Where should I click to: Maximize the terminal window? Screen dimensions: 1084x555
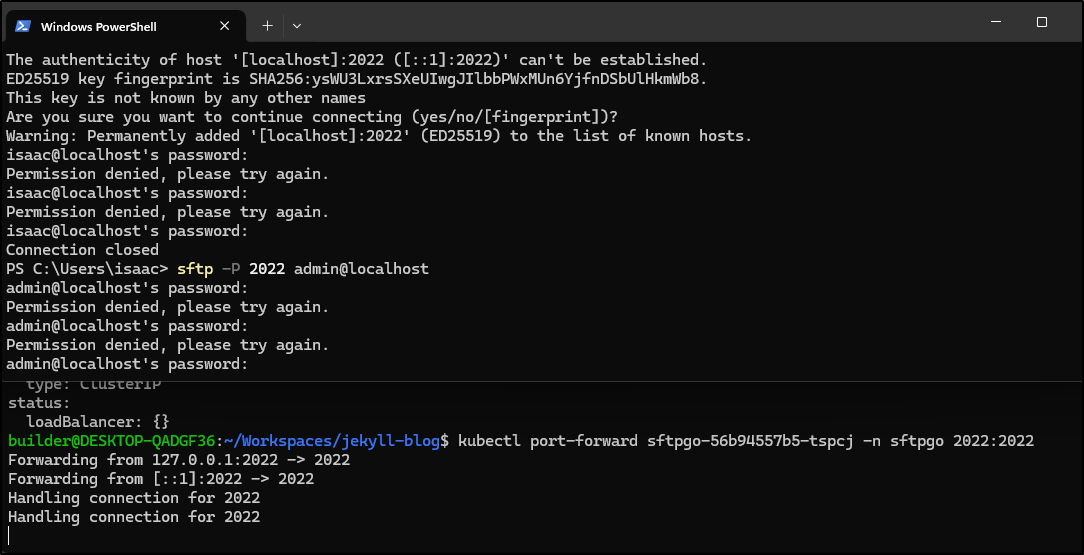click(x=1042, y=22)
